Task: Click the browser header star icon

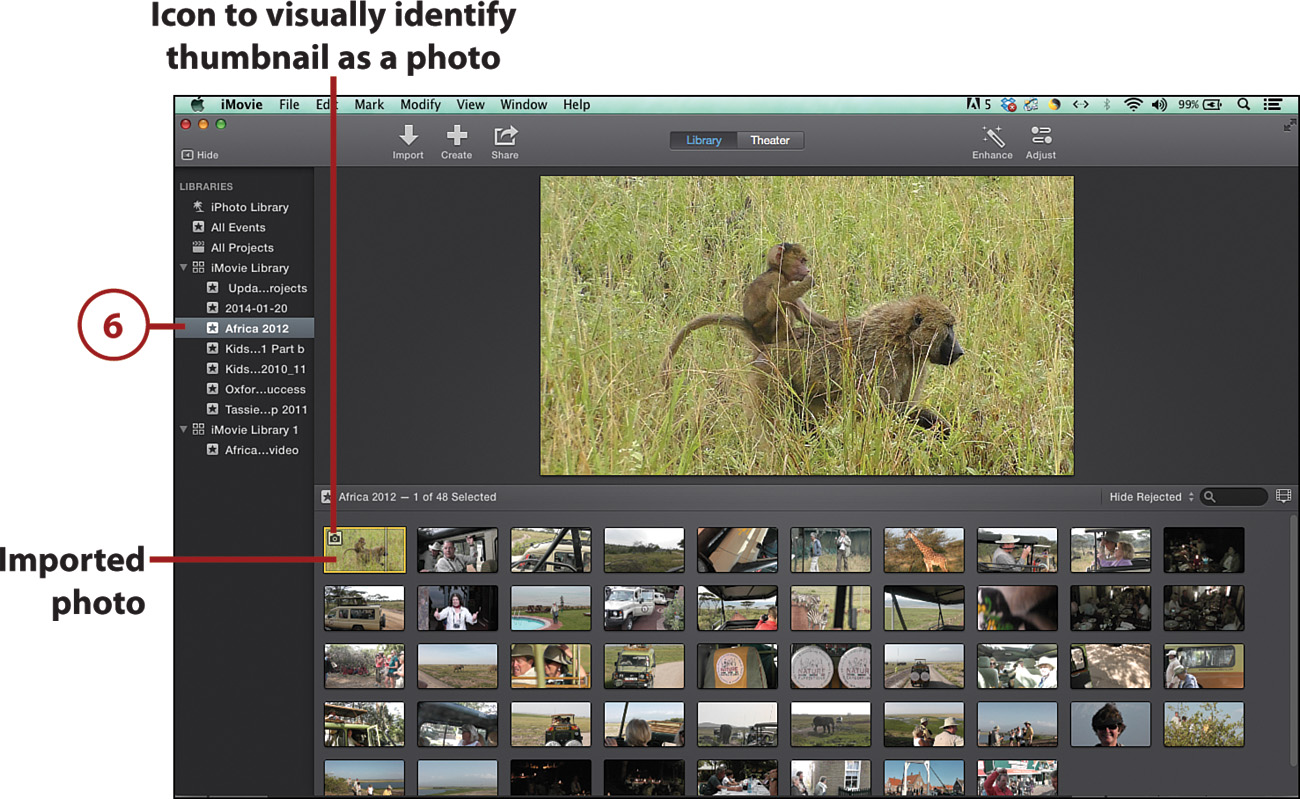Action: coord(327,497)
